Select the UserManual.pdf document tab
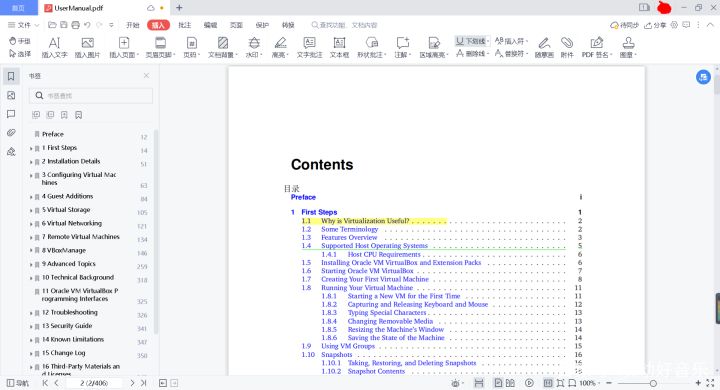 [104, 8]
